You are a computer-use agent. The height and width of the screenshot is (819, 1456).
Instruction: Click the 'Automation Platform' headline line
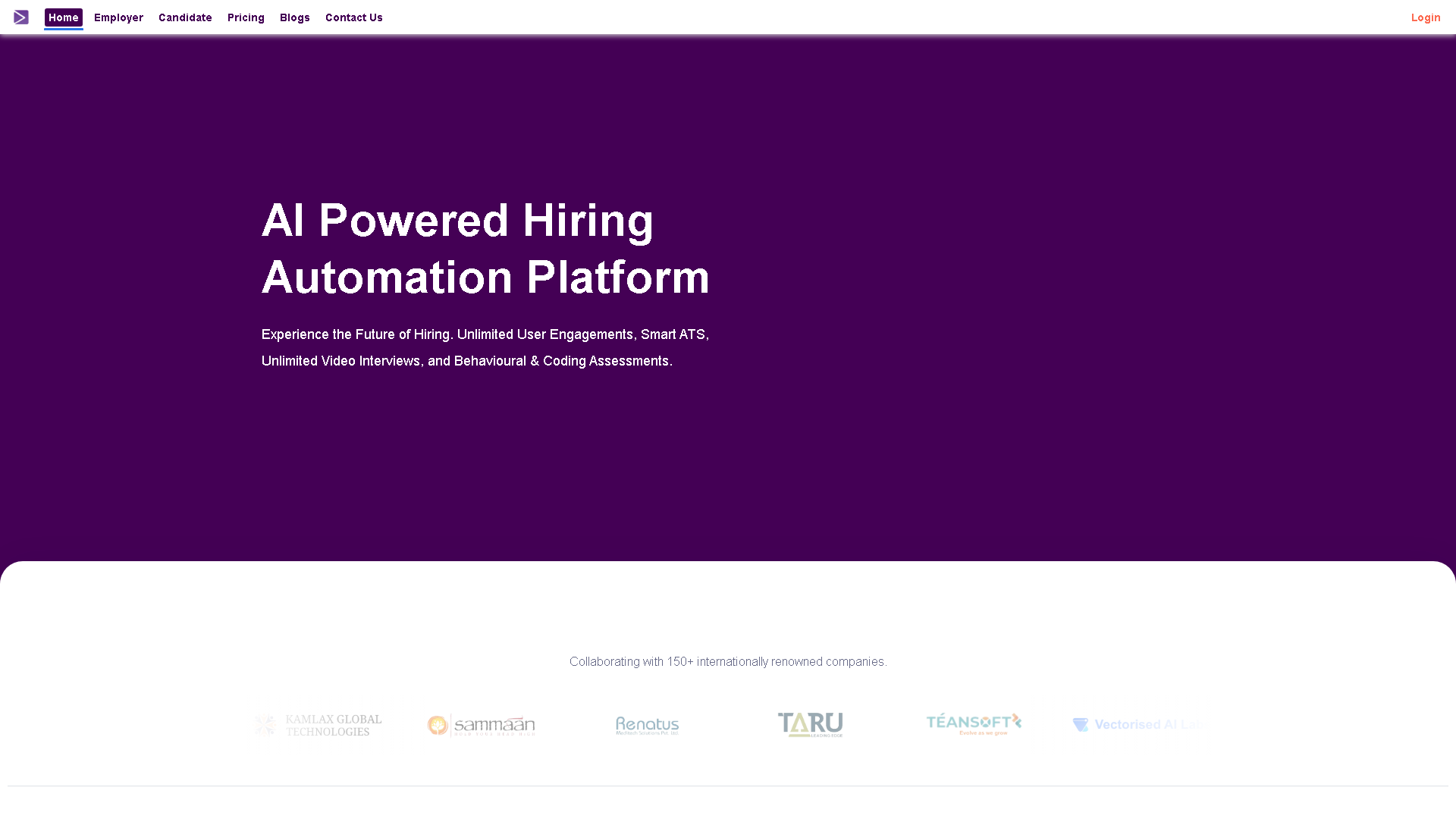coord(485,278)
